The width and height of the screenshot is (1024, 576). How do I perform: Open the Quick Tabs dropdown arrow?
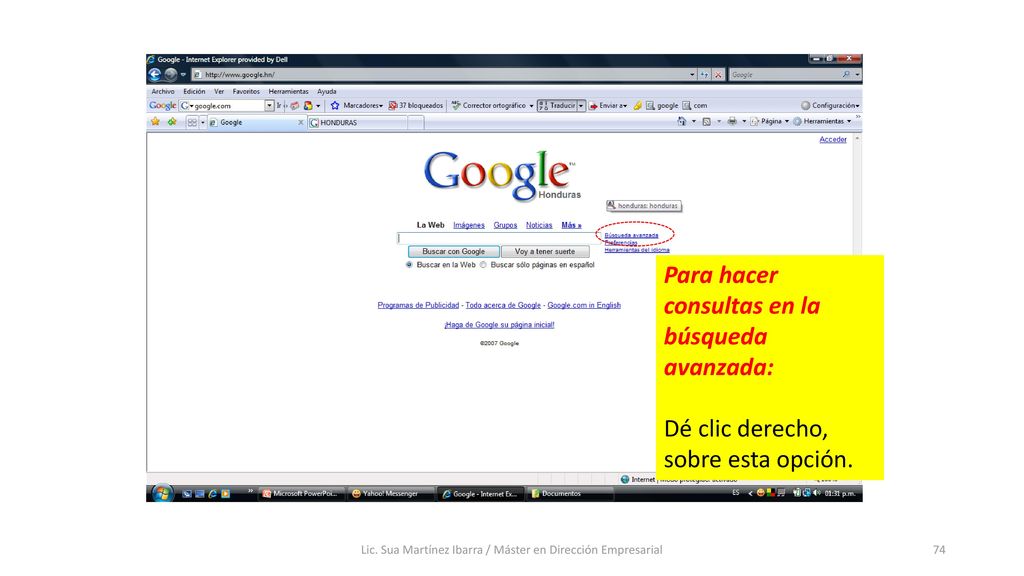203,122
